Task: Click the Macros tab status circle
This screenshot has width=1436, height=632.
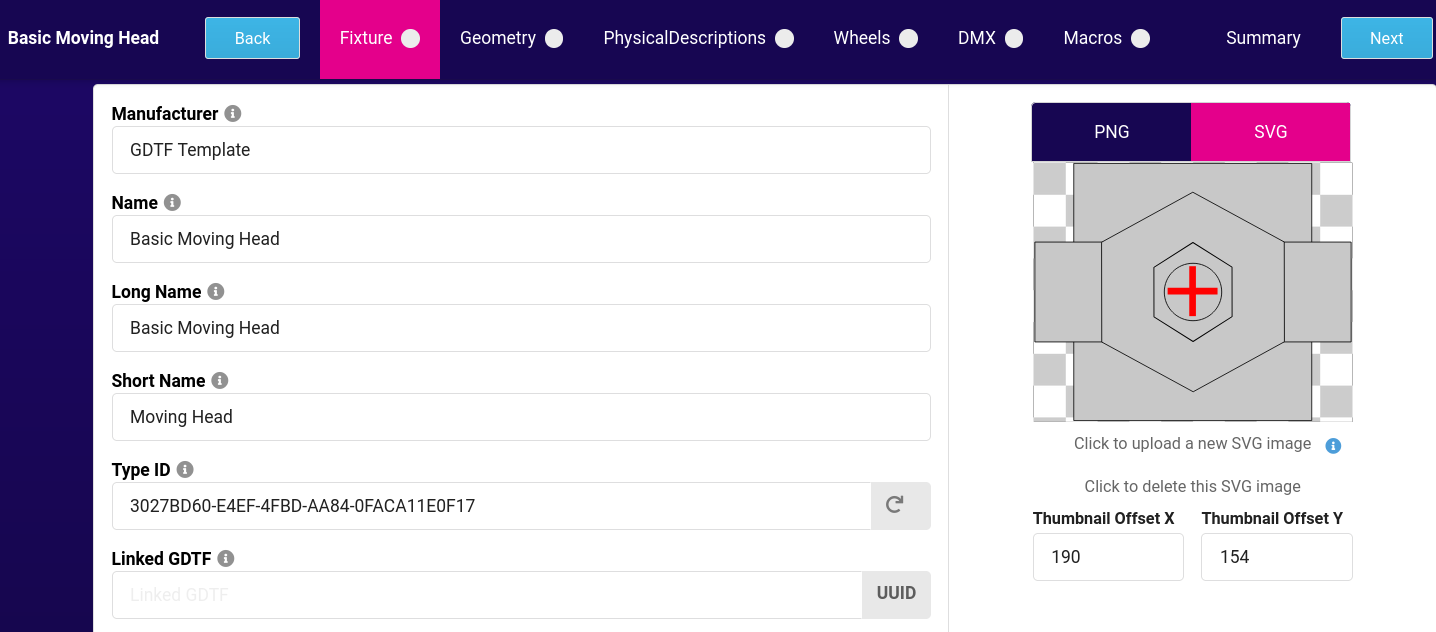Action: [x=1140, y=38]
